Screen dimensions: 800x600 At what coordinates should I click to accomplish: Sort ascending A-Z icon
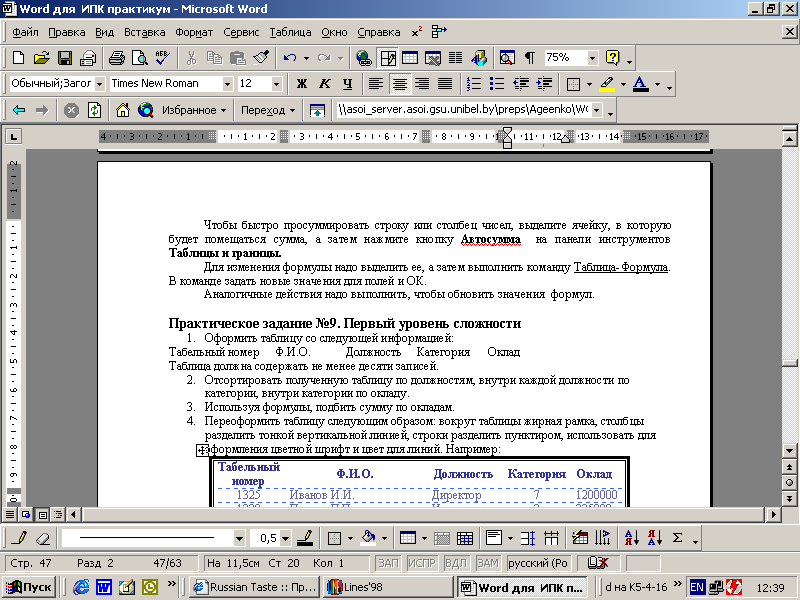click(x=632, y=538)
